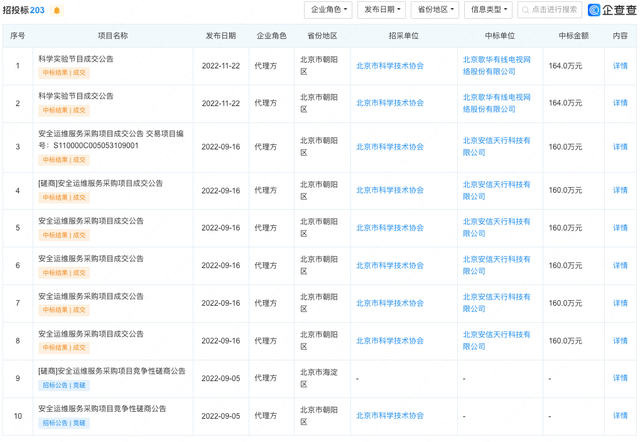Open 详情 for row 4
The image size is (640, 442).
tap(620, 191)
